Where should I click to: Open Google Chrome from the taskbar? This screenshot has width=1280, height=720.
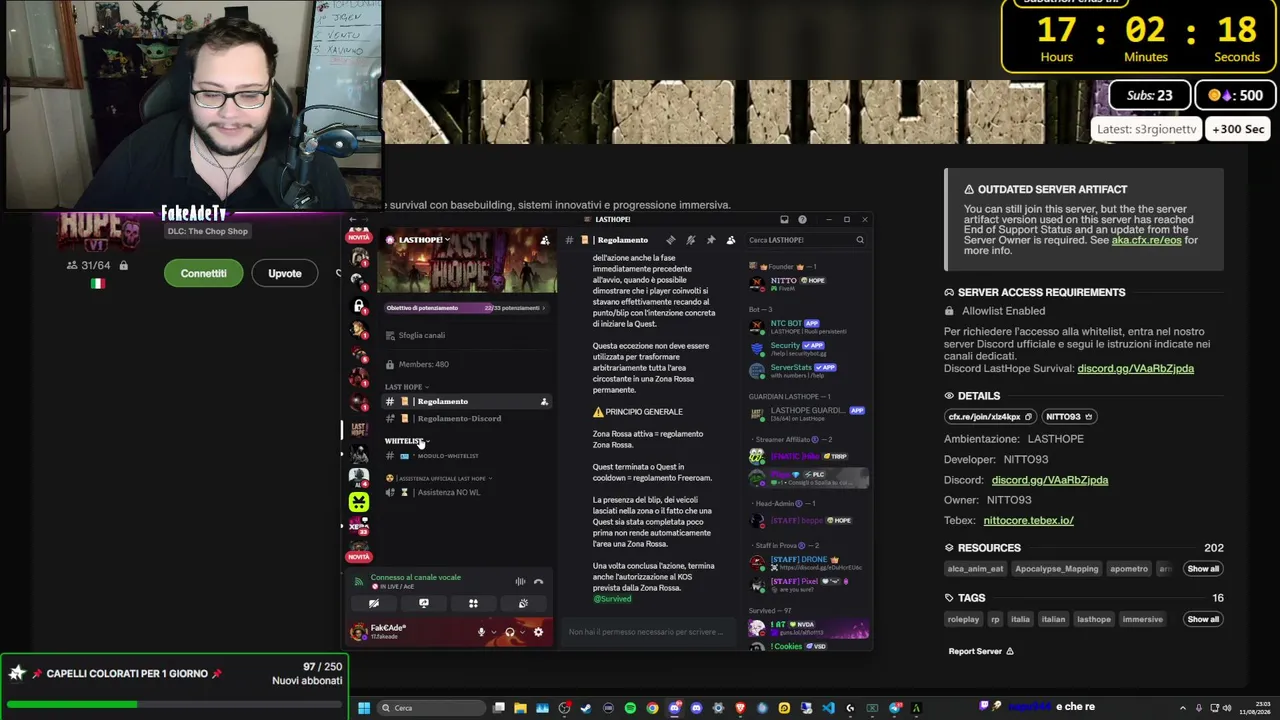(652, 708)
